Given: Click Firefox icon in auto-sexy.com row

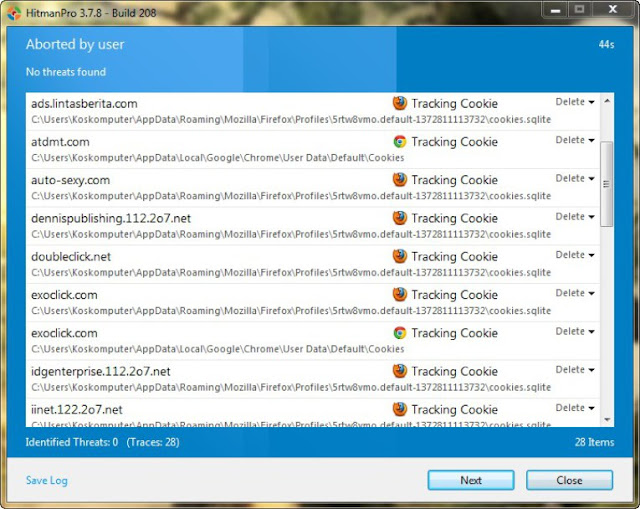Looking at the screenshot, I should pos(400,179).
